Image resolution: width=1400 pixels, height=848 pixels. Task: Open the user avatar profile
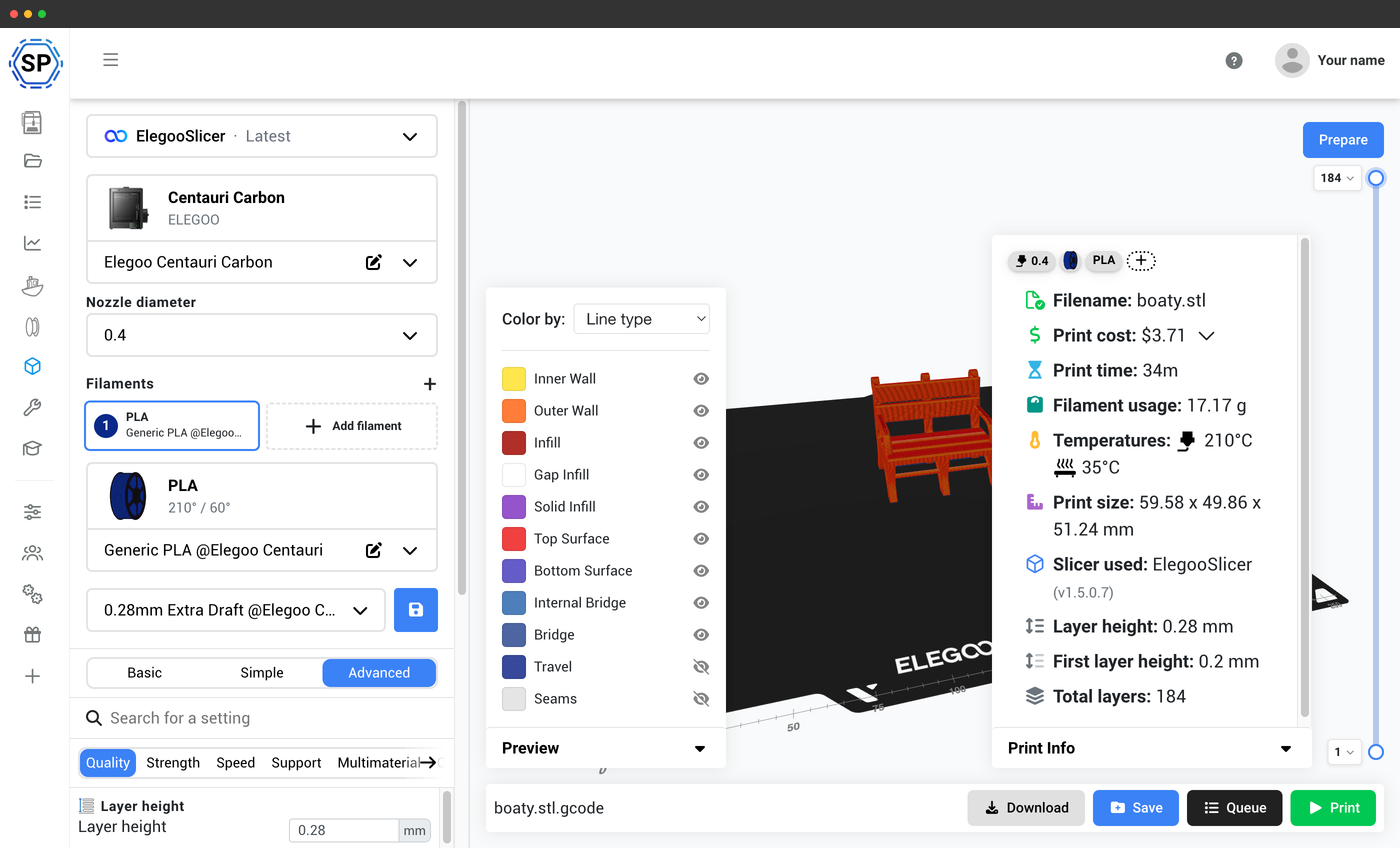[1292, 60]
